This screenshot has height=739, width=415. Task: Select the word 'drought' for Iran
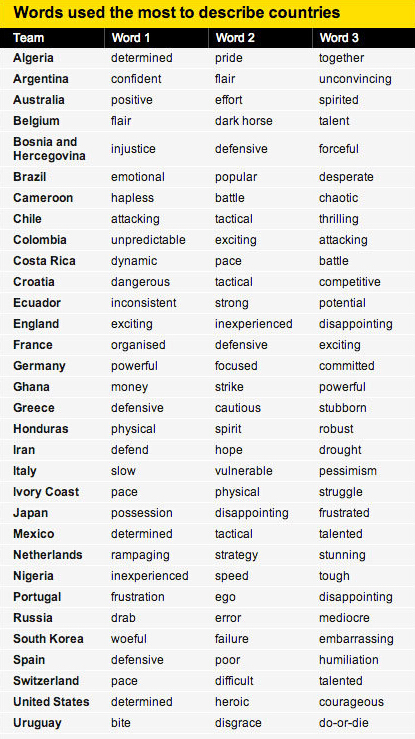pos(340,450)
